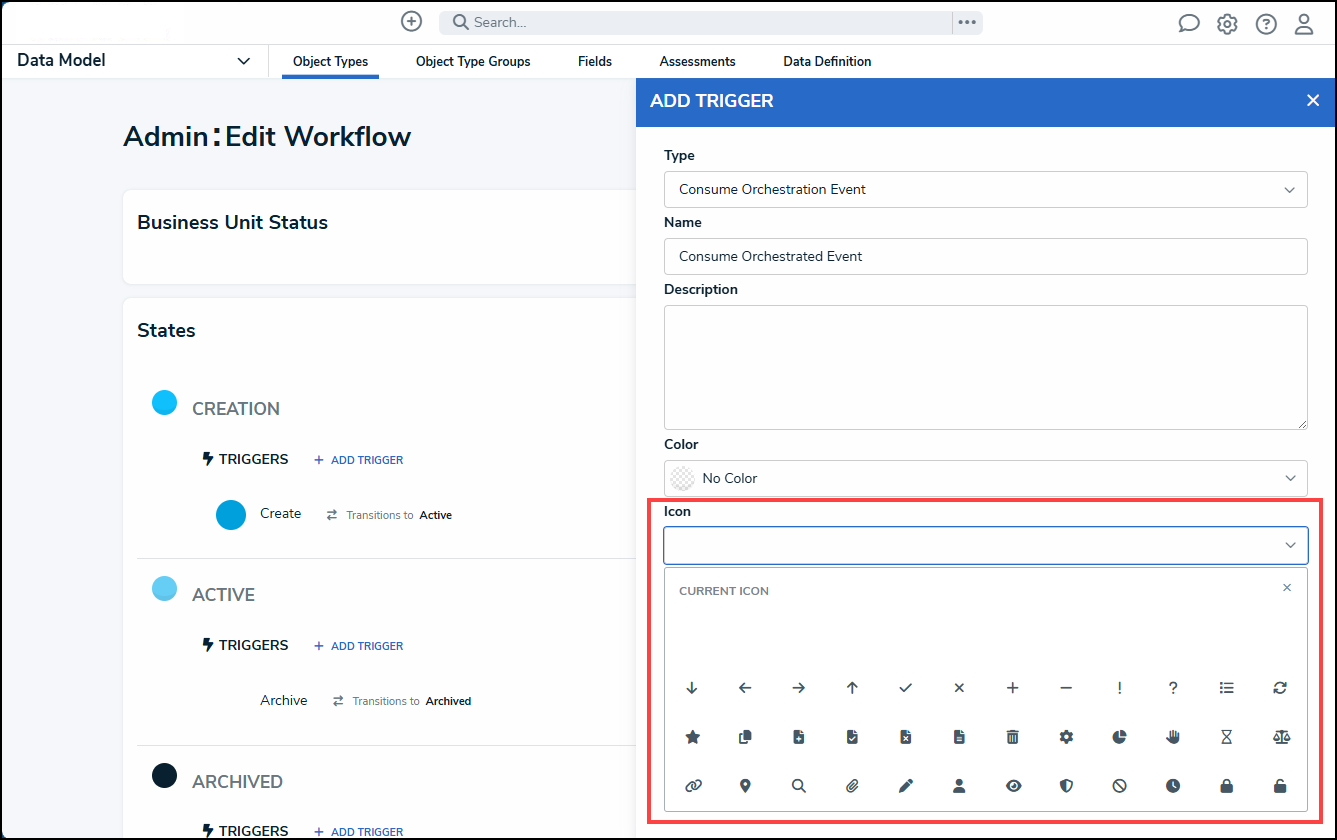The width and height of the screenshot is (1337, 840).
Task: Choose the up arrow icon
Action: (x=852, y=688)
